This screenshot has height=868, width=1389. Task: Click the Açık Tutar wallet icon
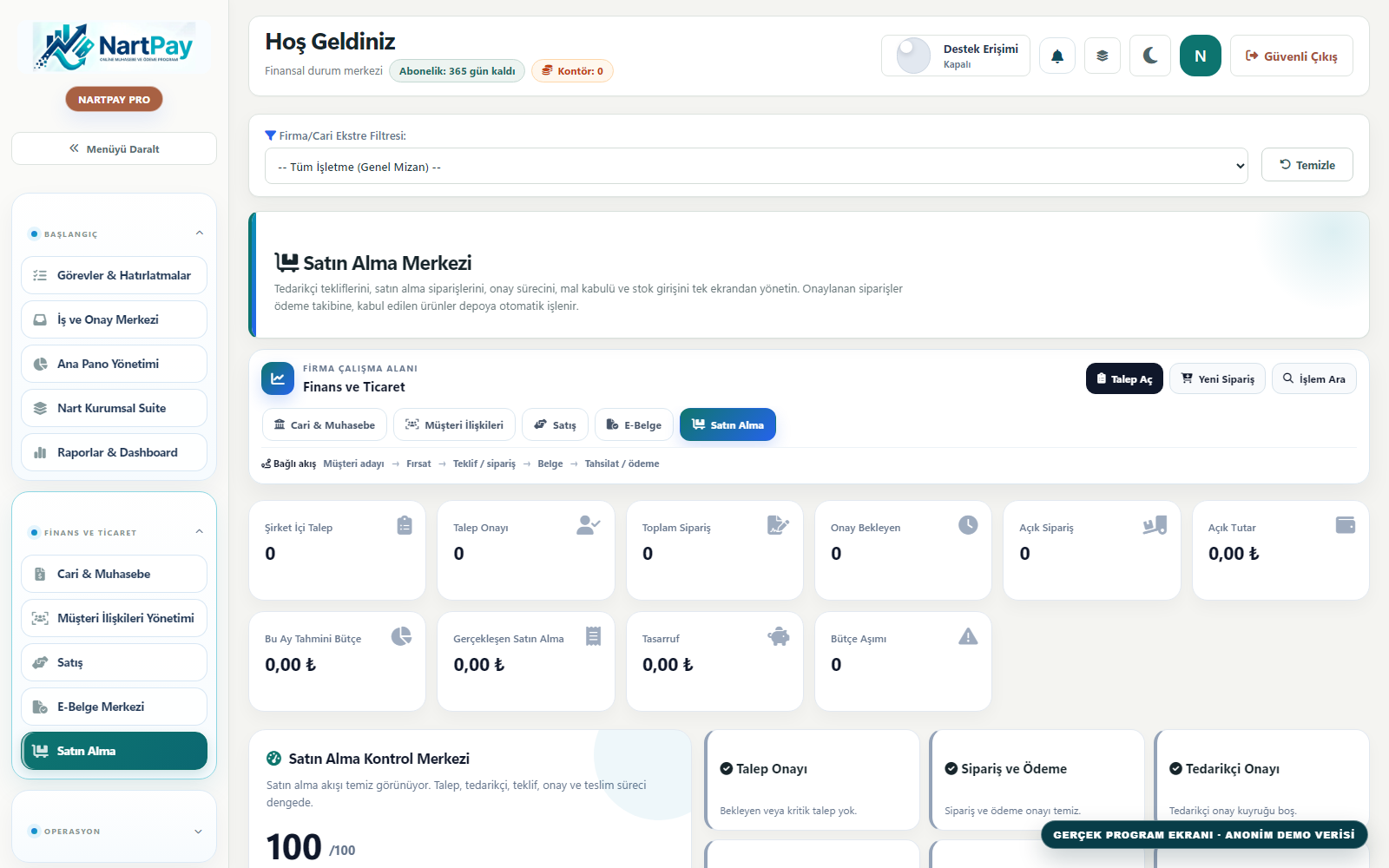(1346, 525)
